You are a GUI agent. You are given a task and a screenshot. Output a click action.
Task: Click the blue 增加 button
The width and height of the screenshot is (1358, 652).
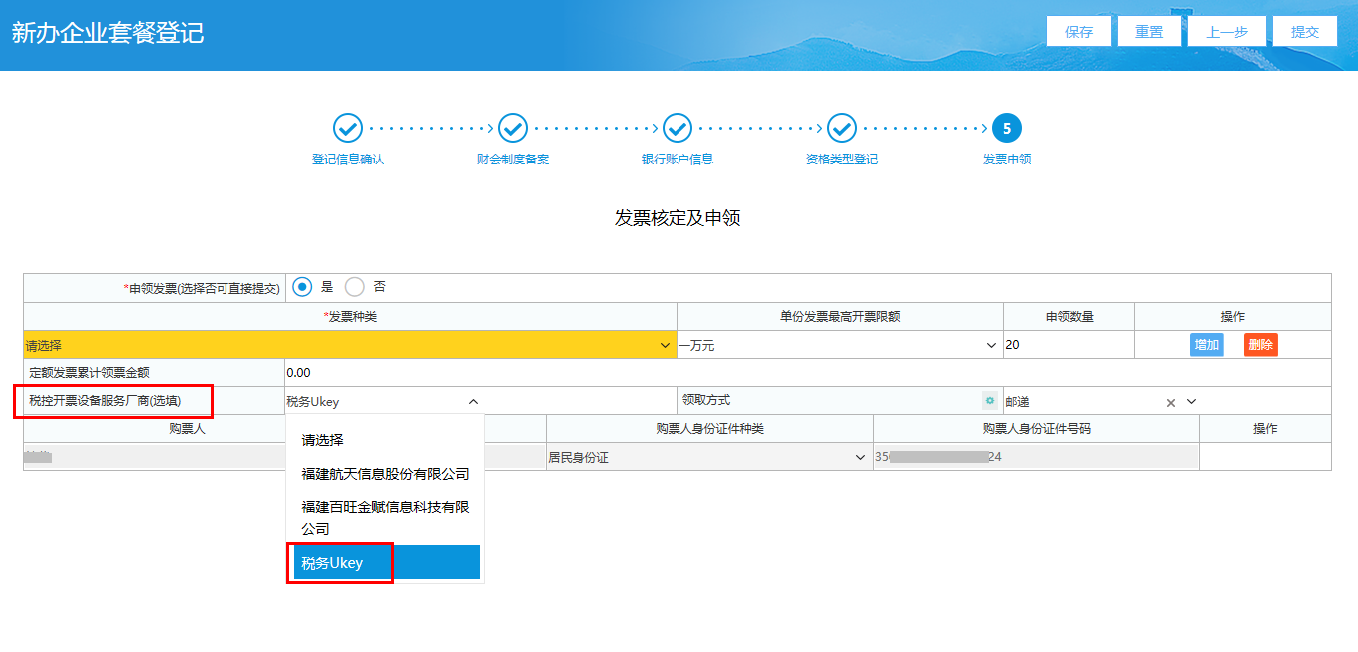pos(1206,345)
